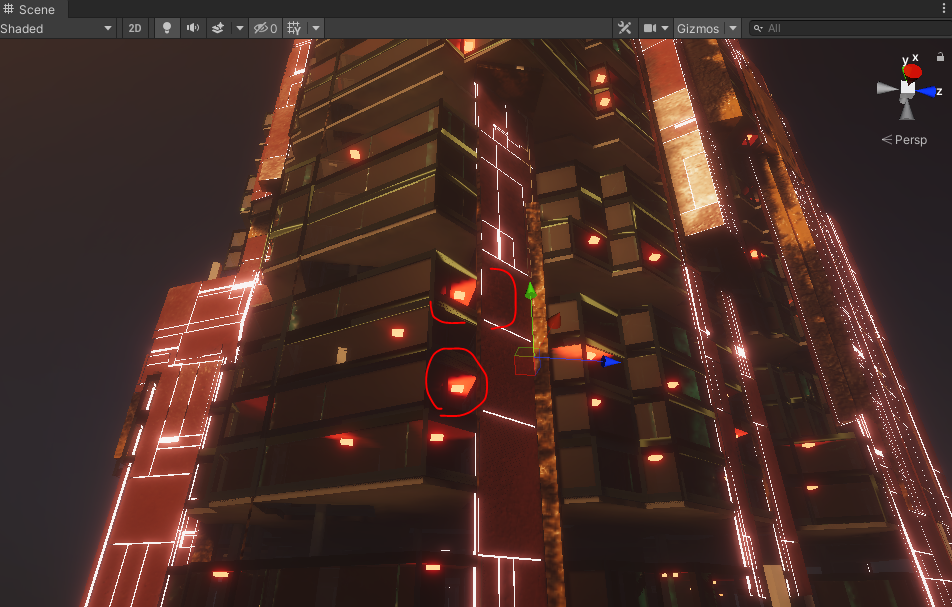Click the blue Z axis cone on orientation gizmo
952x607 pixels.
coord(930,91)
